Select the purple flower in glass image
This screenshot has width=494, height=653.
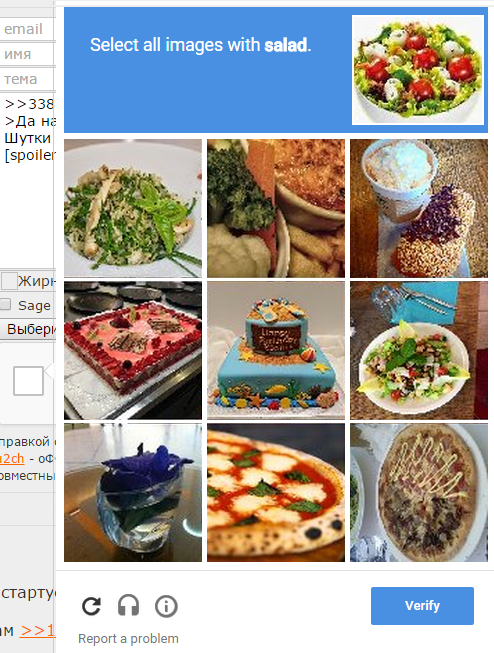pyautogui.click(x=133, y=493)
